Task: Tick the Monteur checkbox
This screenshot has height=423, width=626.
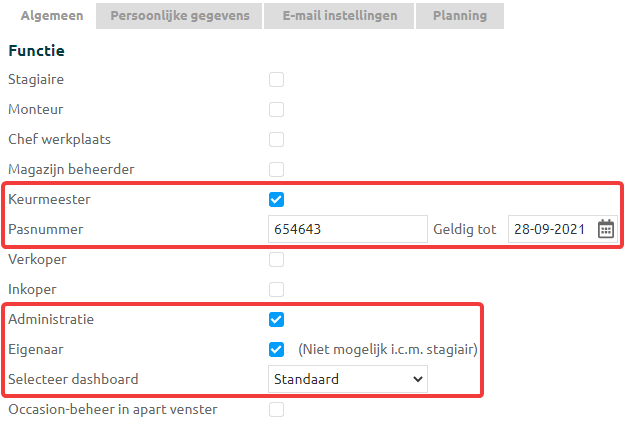Action: click(277, 109)
